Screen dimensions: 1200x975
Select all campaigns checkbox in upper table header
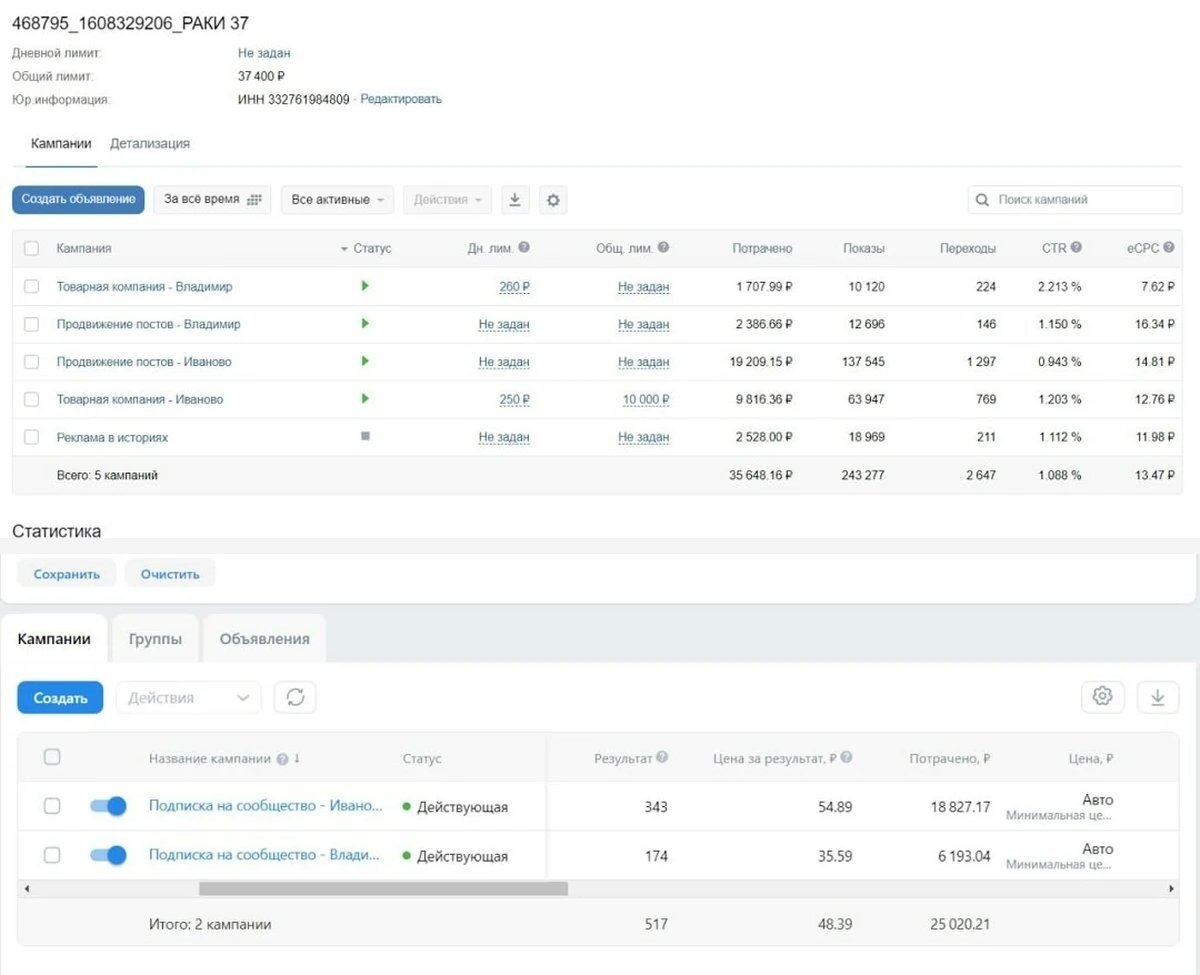tap(31, 248)
